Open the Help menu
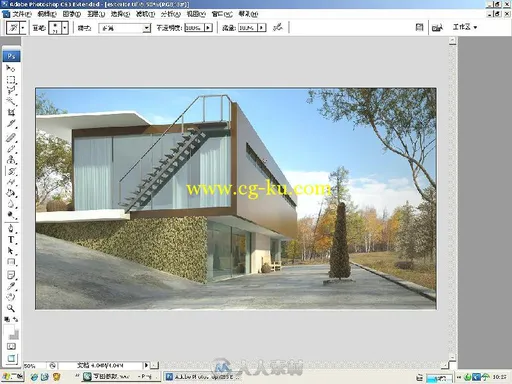This screenshot has height=384, width=512. [x=248, y=14]
